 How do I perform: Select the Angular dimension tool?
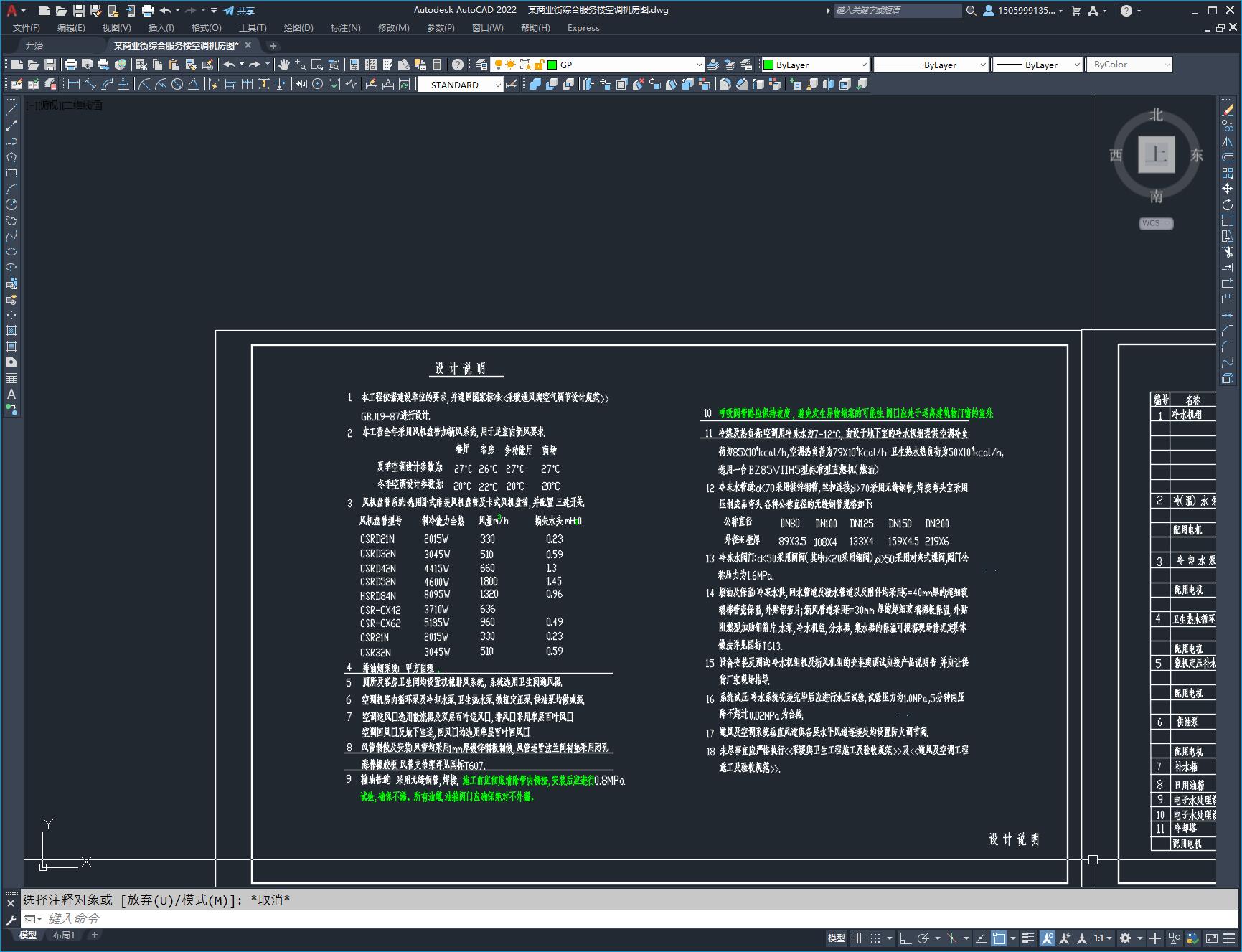coord(194,84)
